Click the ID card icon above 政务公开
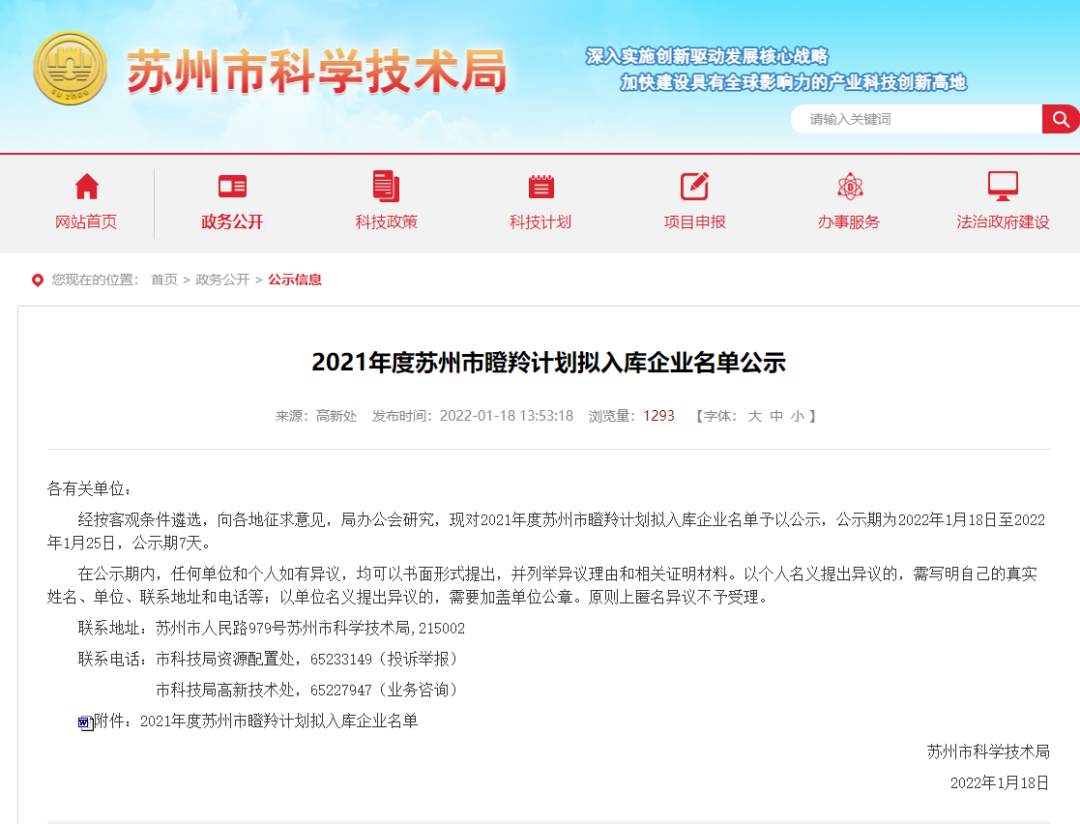 pos(232,186)
